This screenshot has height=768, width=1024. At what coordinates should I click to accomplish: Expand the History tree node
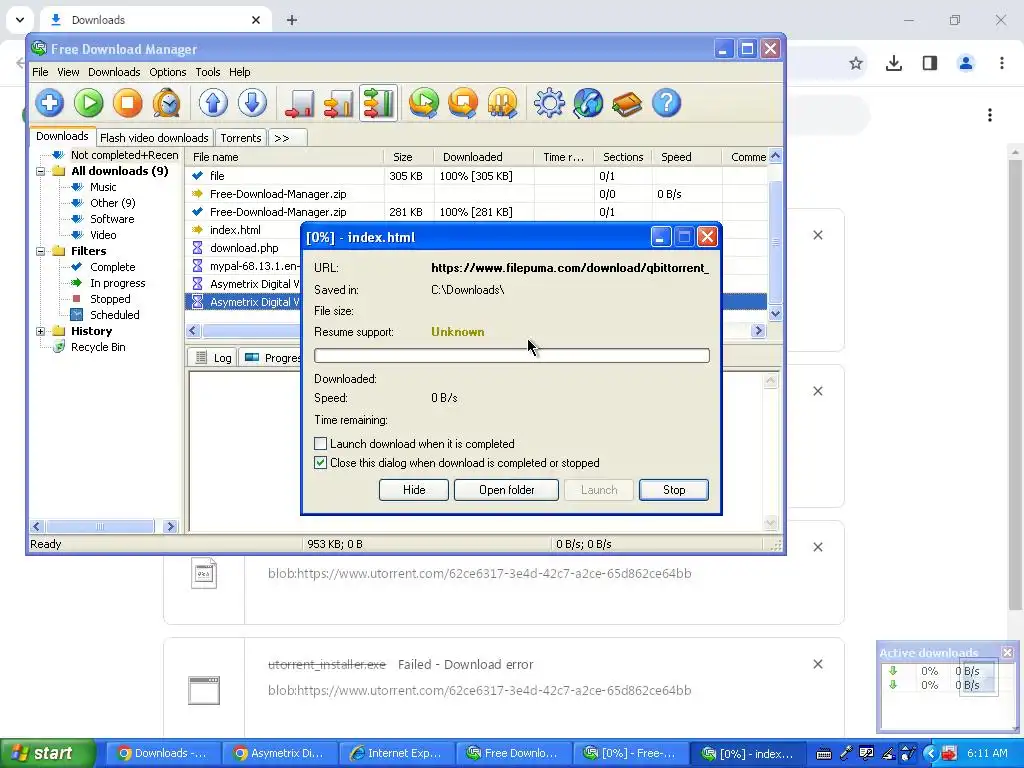pyautogui.click(x=40, y=331)
